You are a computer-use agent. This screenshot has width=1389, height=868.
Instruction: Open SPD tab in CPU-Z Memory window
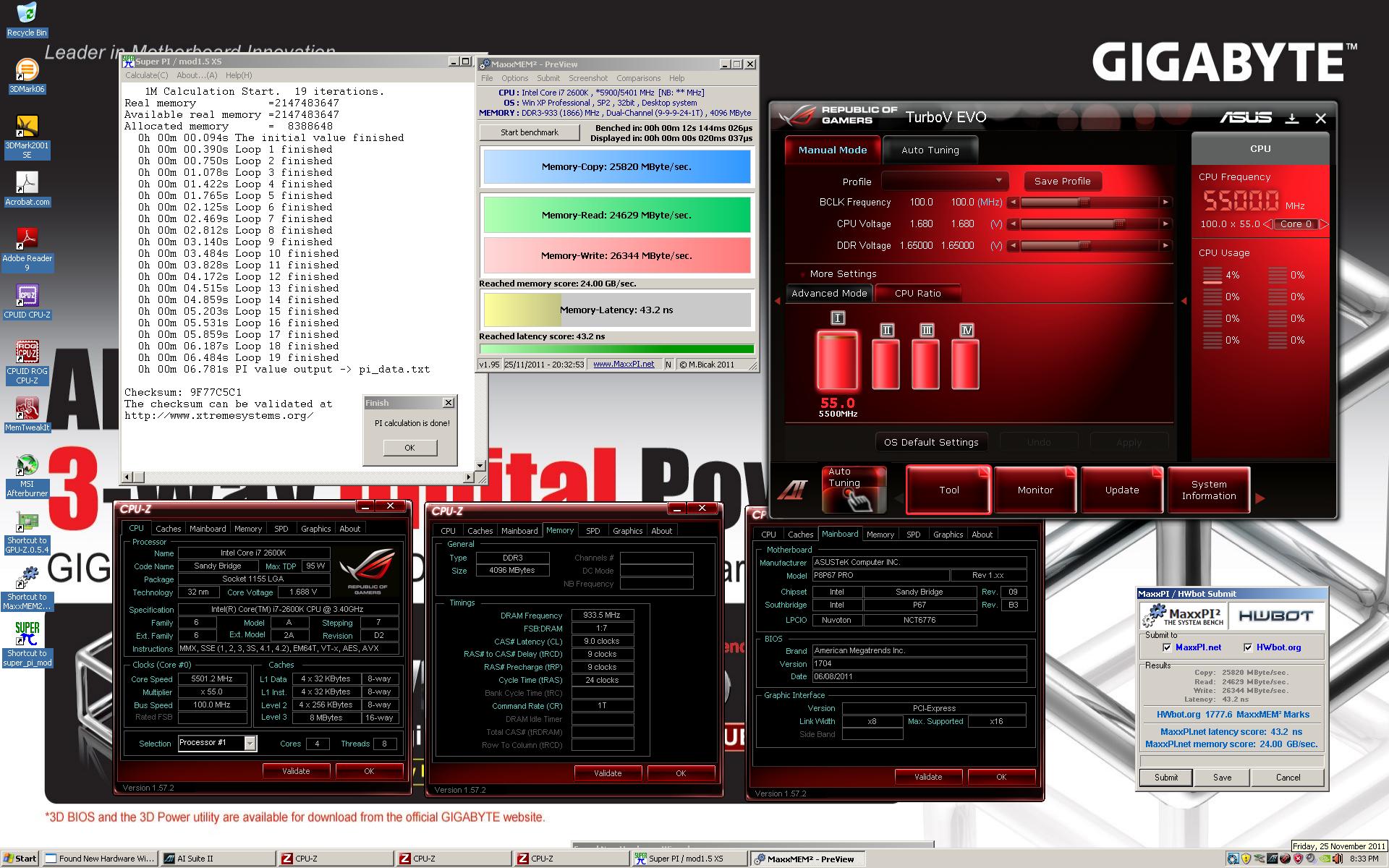[x=592, y=531]
